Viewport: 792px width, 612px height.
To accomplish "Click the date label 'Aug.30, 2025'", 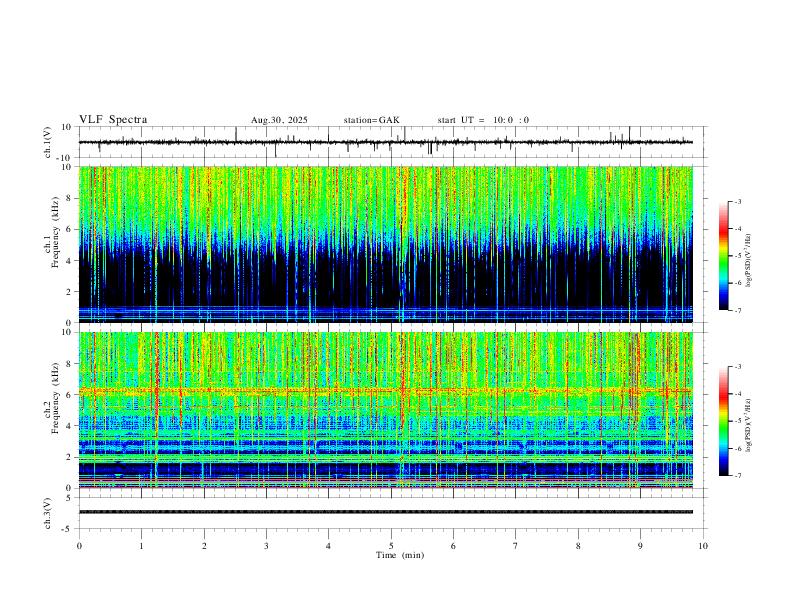I will 279,120.
